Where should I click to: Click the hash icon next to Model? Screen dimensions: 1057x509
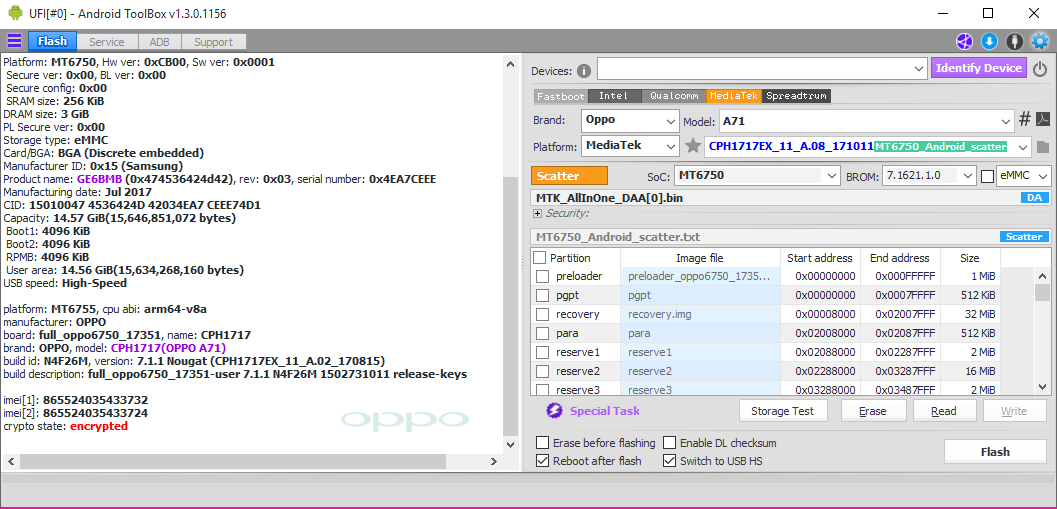[x=1024, y=120]
